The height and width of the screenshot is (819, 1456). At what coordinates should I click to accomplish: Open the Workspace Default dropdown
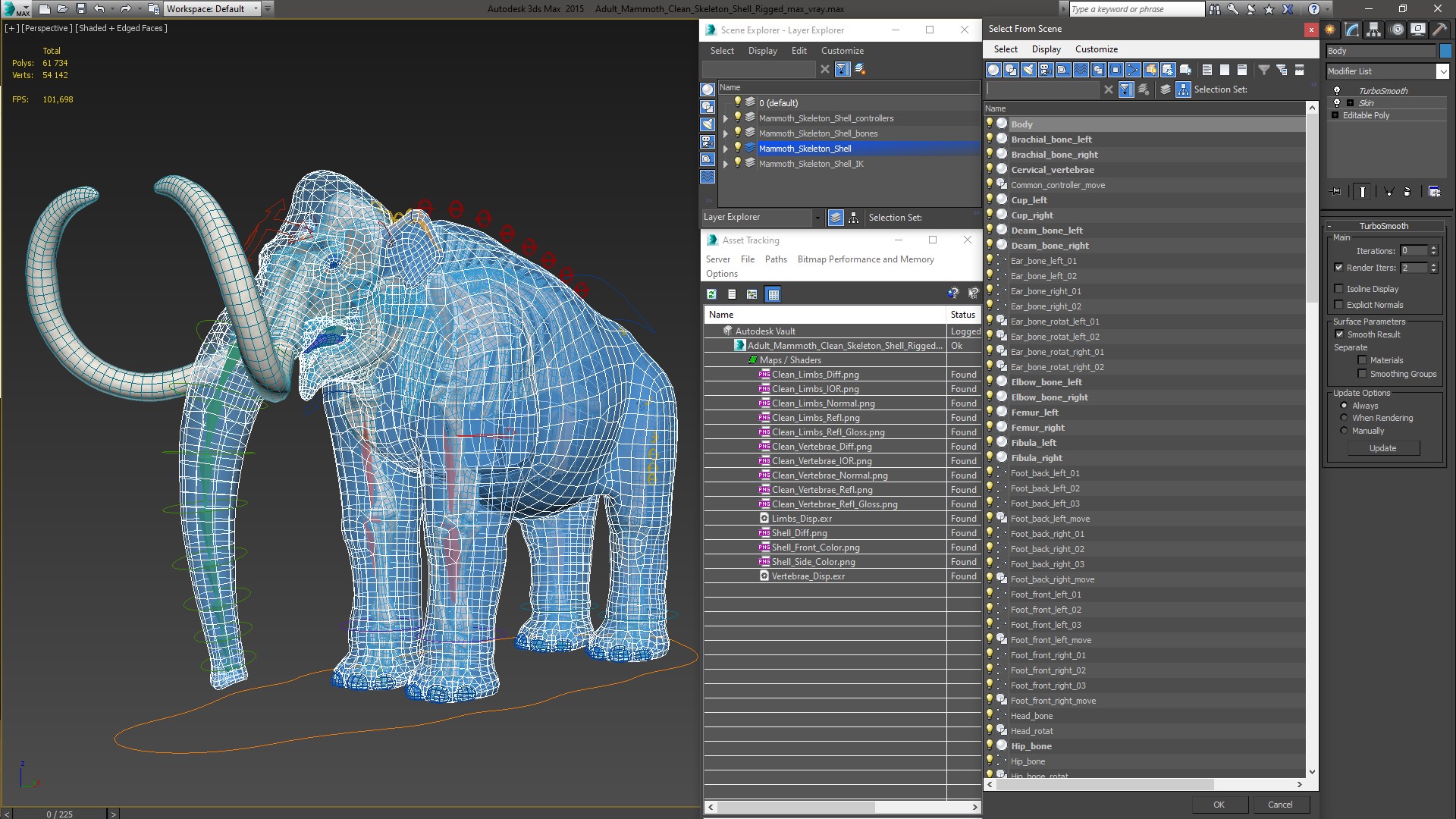[x=256, y=9]
